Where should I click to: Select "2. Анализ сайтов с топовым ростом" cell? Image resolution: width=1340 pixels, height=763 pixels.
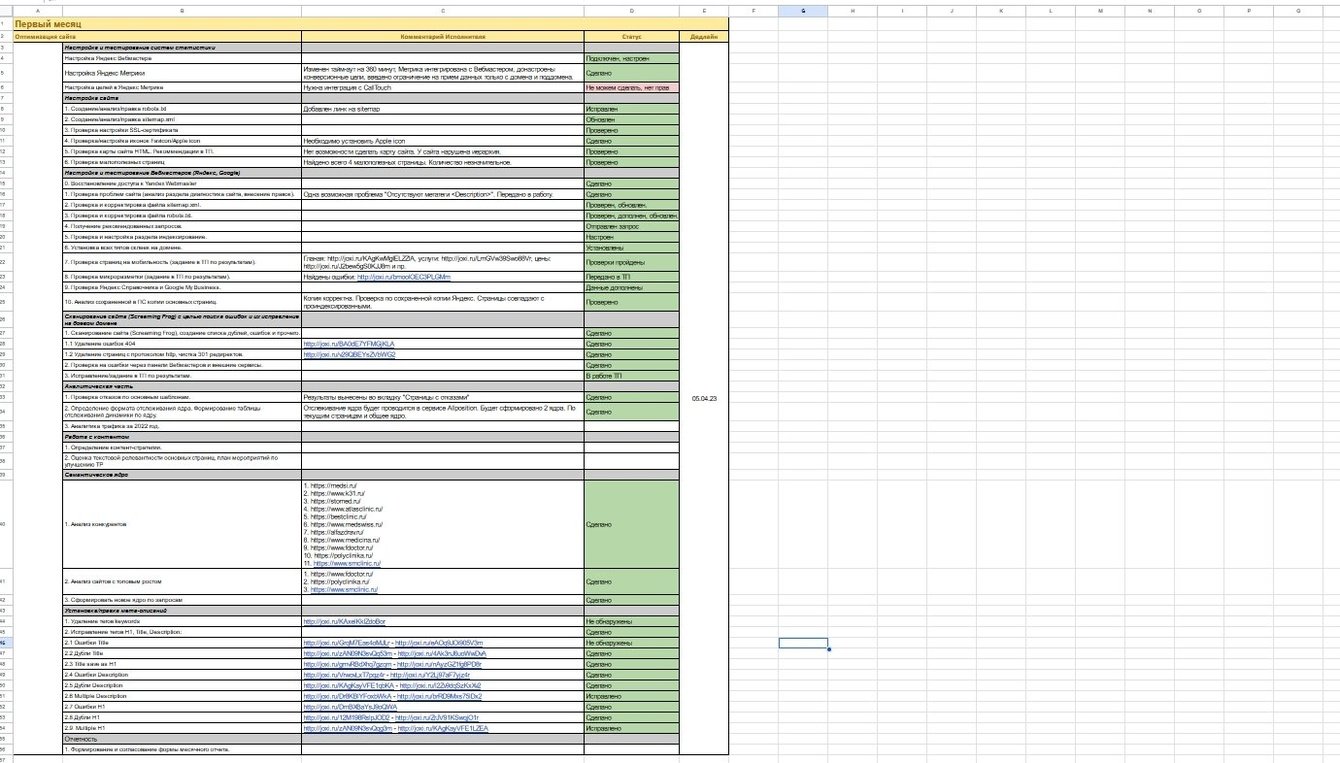pyautogui.click(x=182, y=581)
